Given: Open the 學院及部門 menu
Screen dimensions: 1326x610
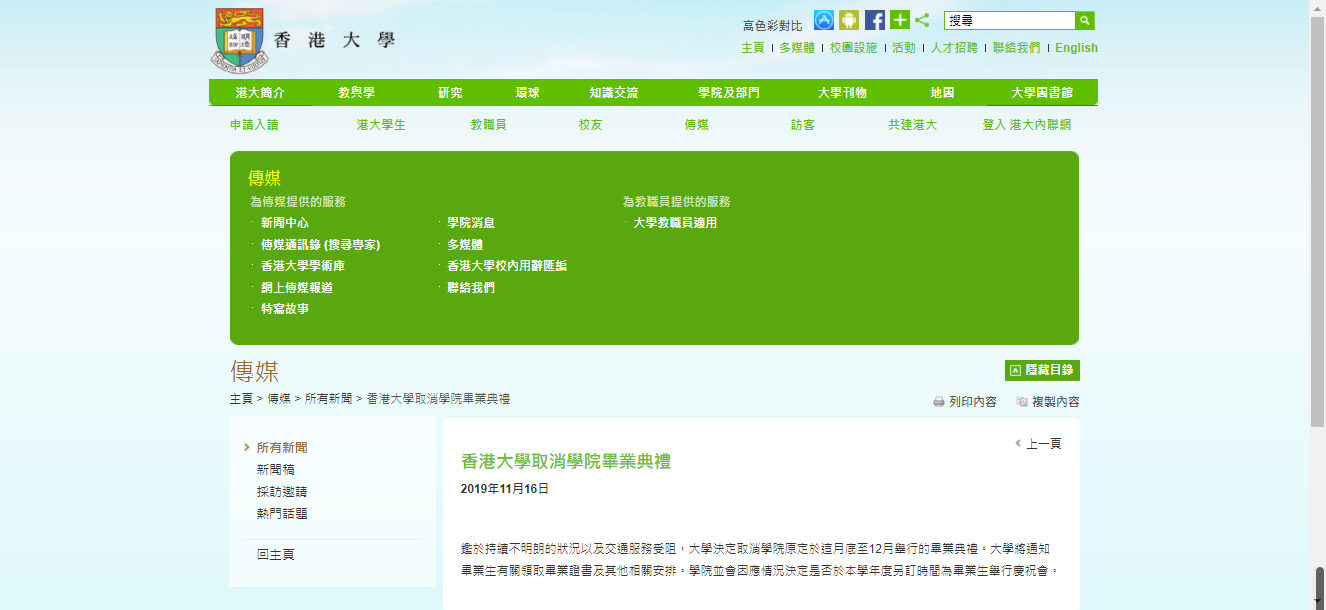Looking at the screenshot, I should point(729,93).
